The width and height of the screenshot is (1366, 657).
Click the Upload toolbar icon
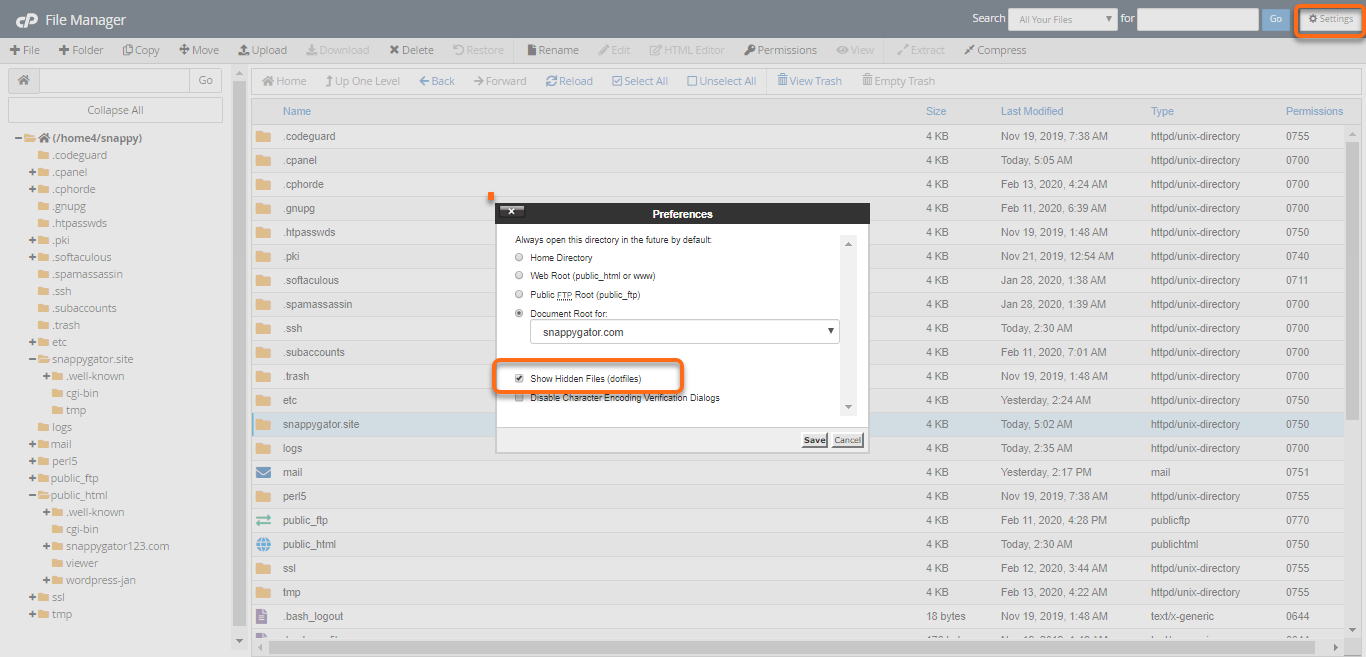tap(244, 50)
